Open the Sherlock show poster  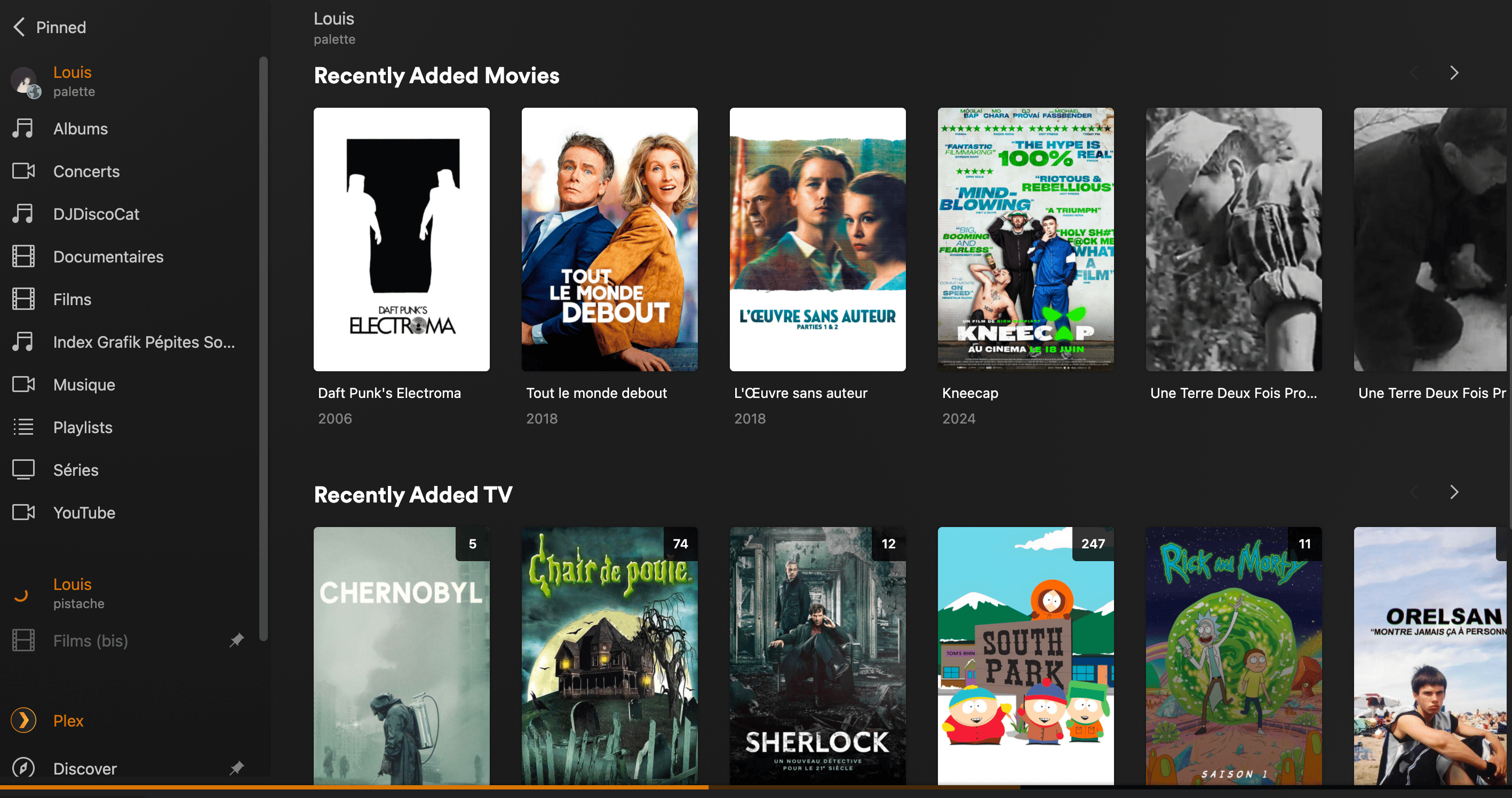coord(817,656)
